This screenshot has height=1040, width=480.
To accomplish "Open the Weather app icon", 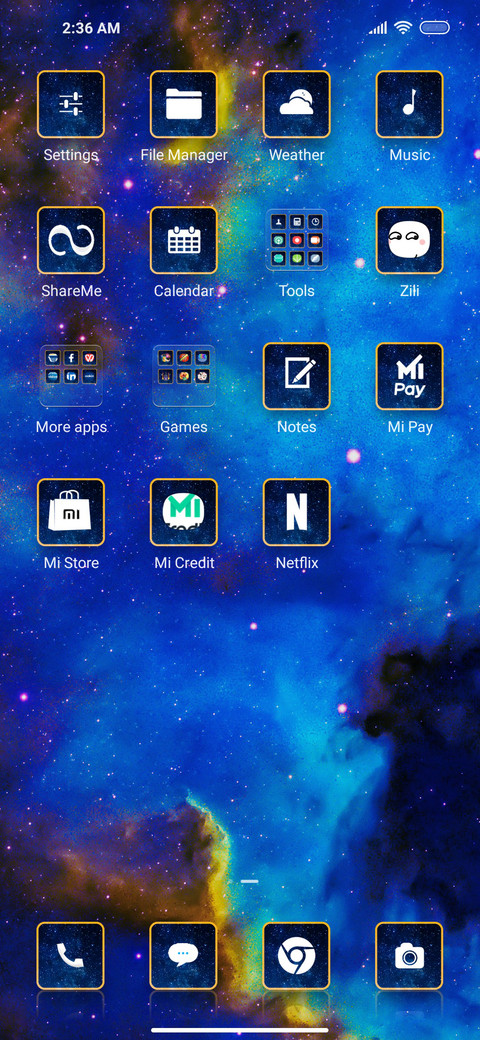I will 296,104.
